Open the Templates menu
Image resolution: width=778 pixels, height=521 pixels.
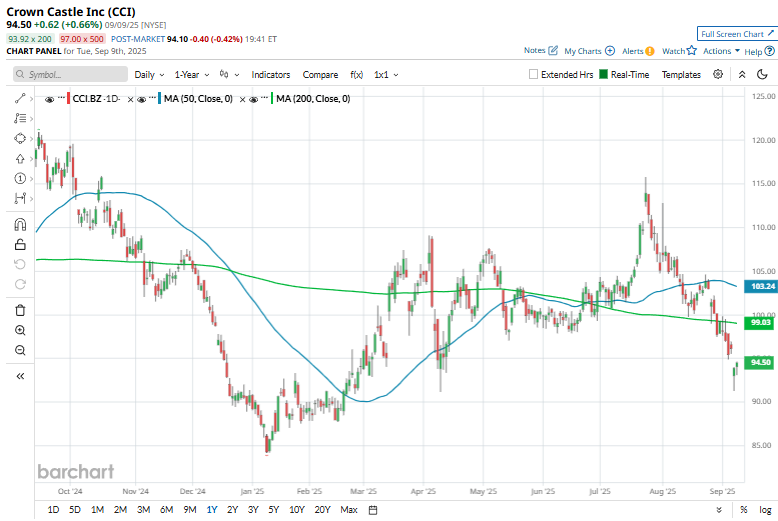pos(681,74)
